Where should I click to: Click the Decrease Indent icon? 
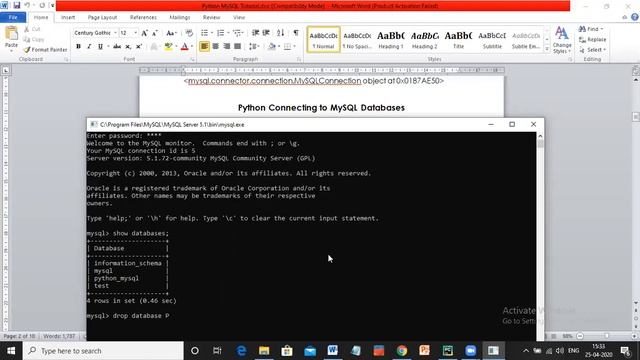click(255, 33)
